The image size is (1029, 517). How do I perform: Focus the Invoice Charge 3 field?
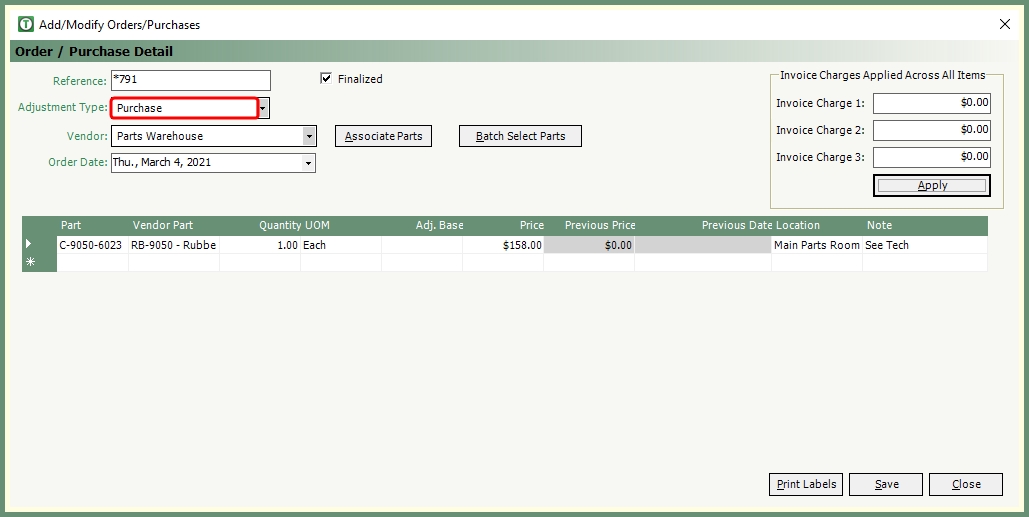[x=931, y=157]
